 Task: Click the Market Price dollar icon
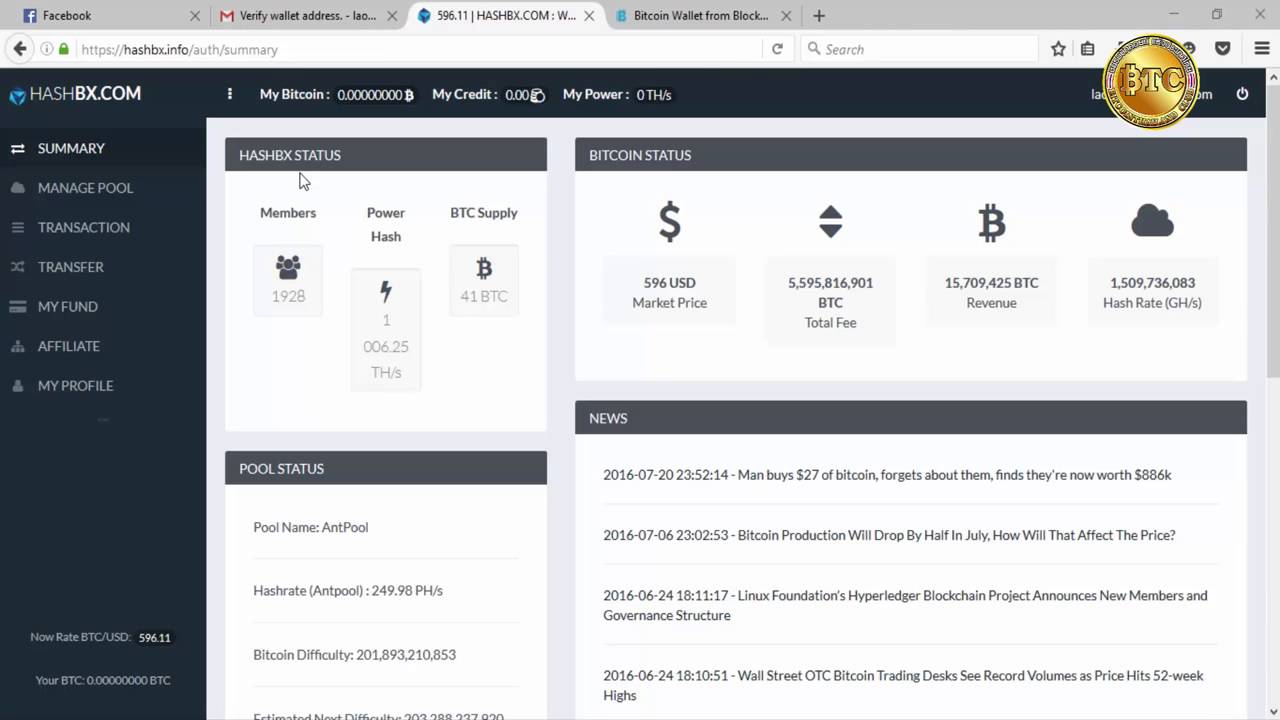pyautogui.click(x=669, y=222)
